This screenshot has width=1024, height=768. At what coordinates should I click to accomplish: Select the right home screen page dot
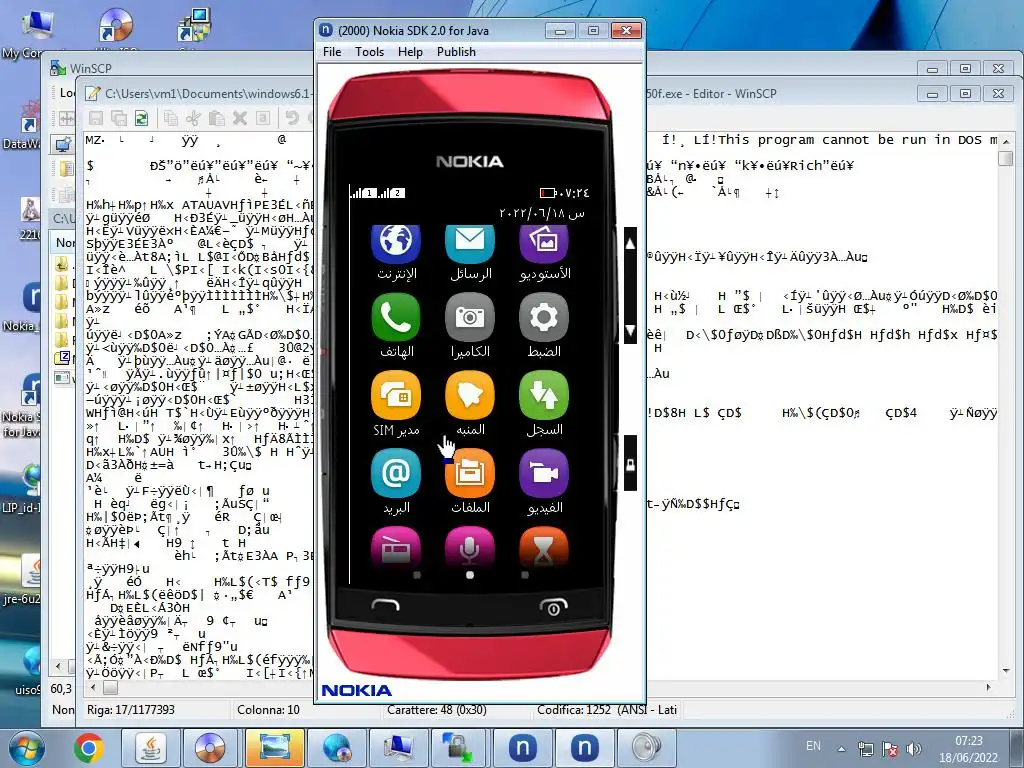coord(524,575)
